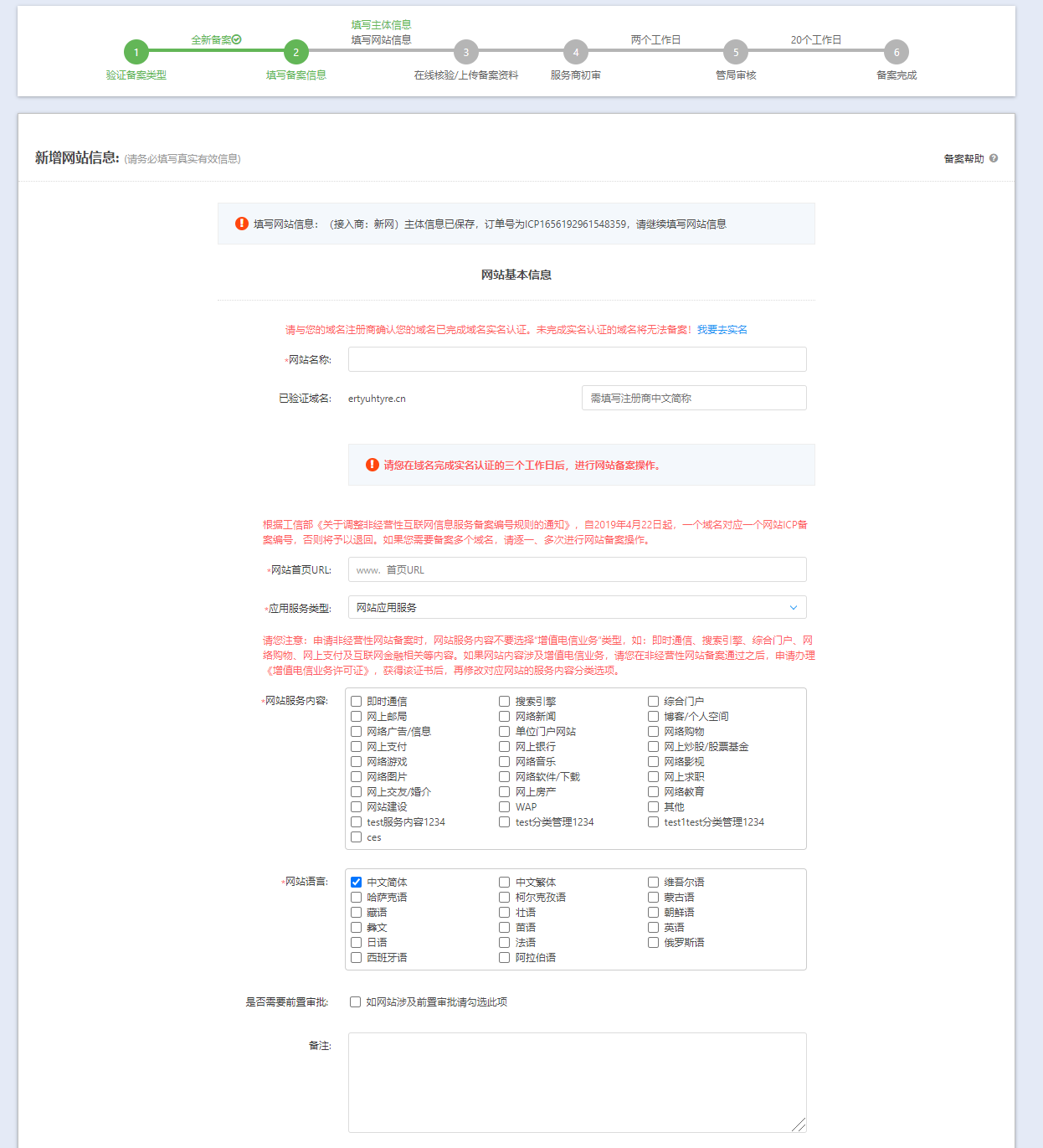Click step 4 circle for provider review
The width and height of the screenshot is (1043, 1148).
coord(576,52)
